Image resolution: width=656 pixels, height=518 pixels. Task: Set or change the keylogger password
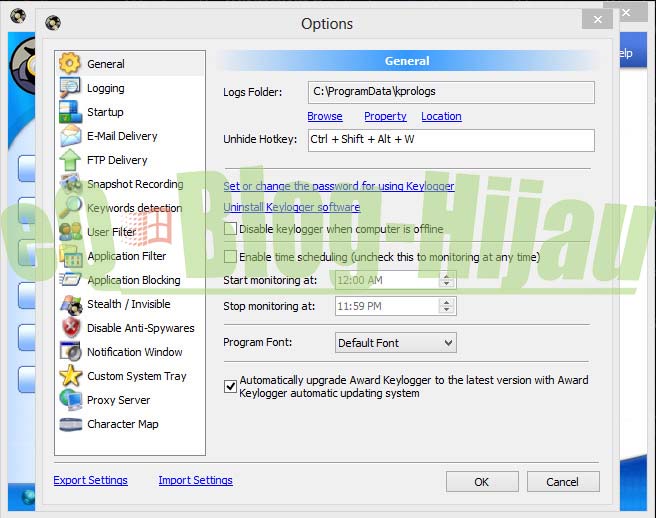click(x=339, y=186)
